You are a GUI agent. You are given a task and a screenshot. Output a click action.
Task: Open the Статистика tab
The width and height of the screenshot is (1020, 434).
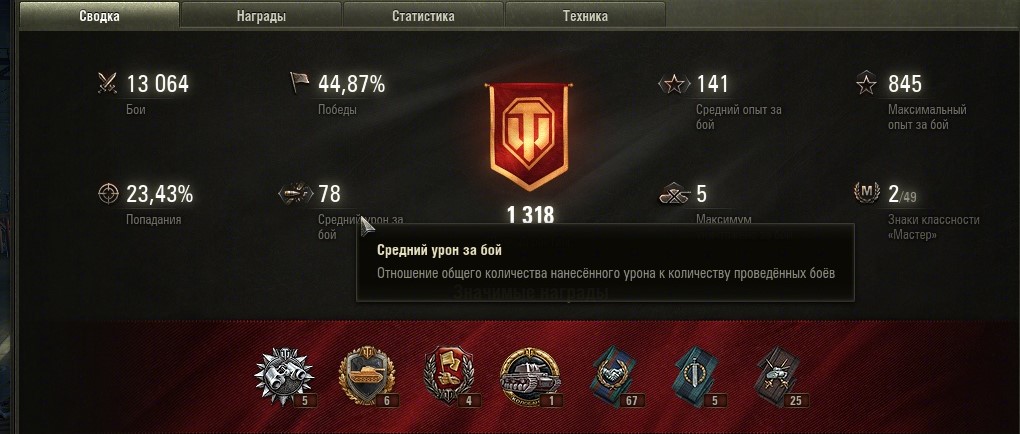(x=423, y=16)
